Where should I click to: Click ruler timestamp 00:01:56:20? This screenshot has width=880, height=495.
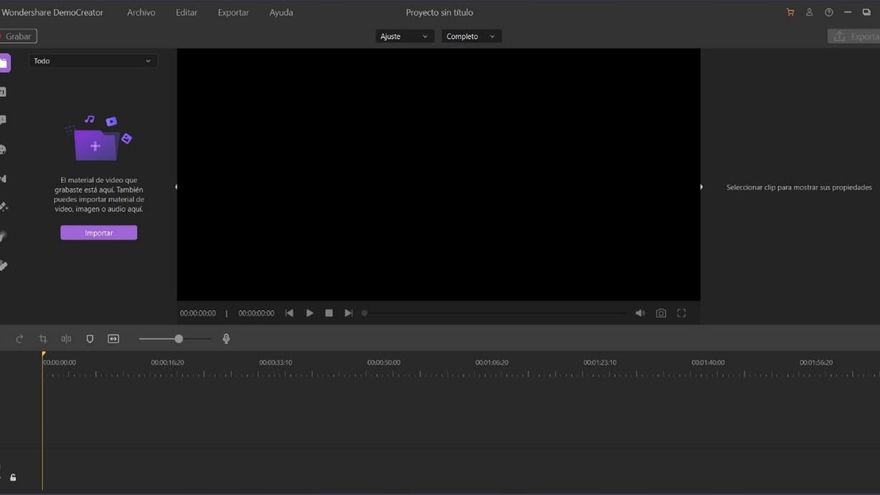click(x=816, y=363)
